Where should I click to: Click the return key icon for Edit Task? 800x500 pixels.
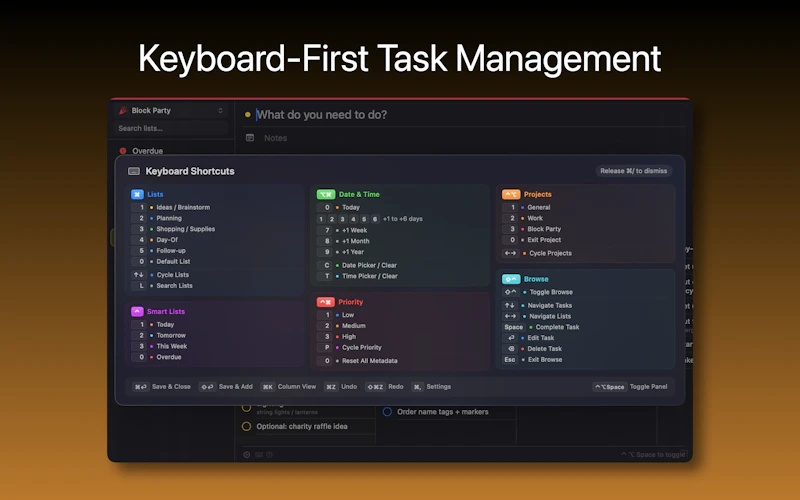[x=510, y=338]
